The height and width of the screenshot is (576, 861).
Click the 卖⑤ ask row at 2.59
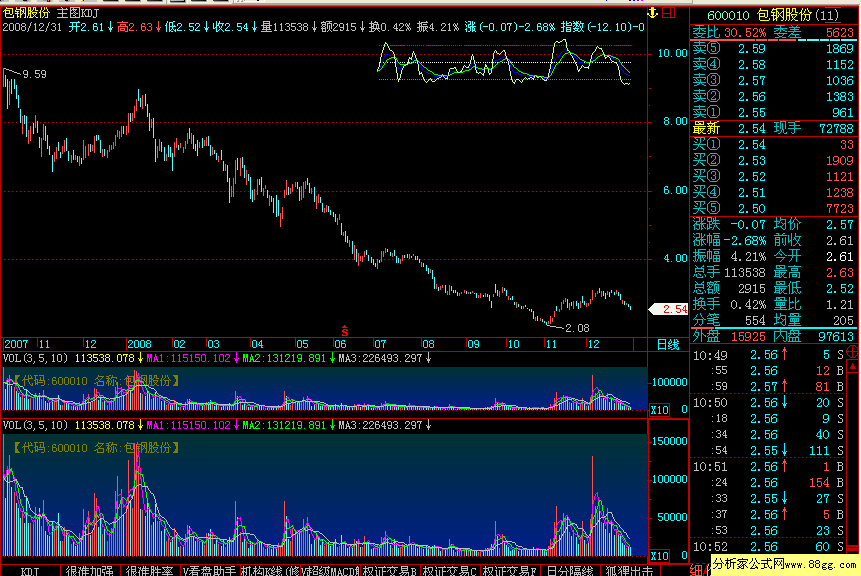[773, 49]
